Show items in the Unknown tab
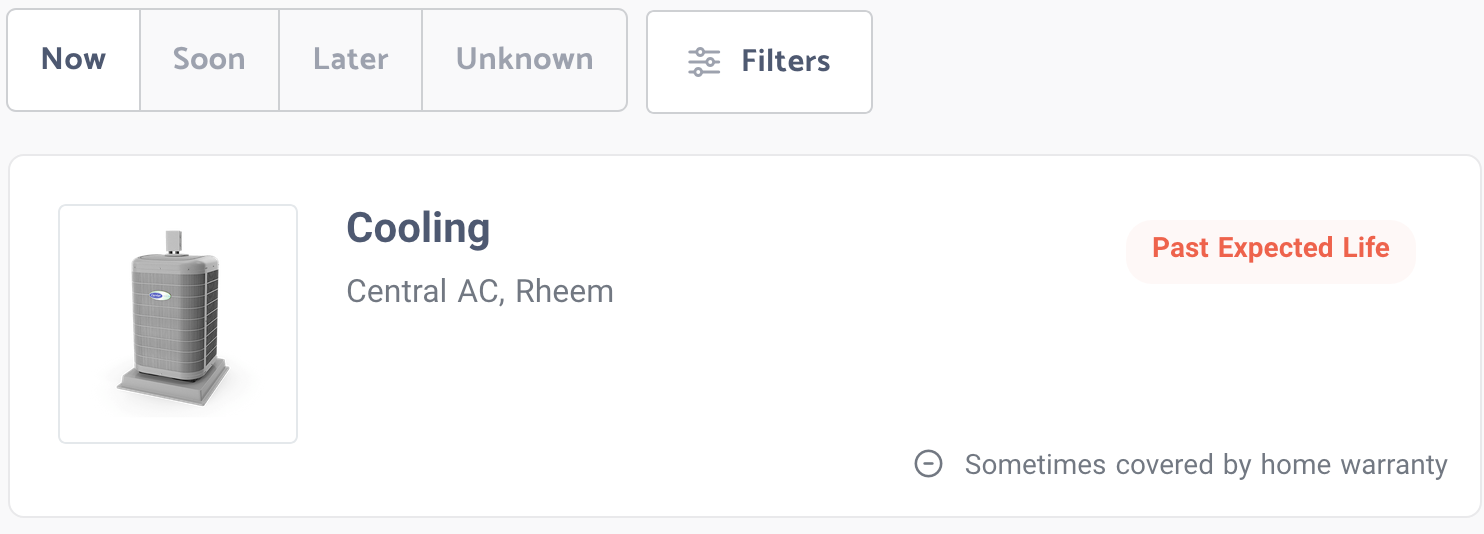This screenshot has height=534, width=1484. click(x=524, y=60)
